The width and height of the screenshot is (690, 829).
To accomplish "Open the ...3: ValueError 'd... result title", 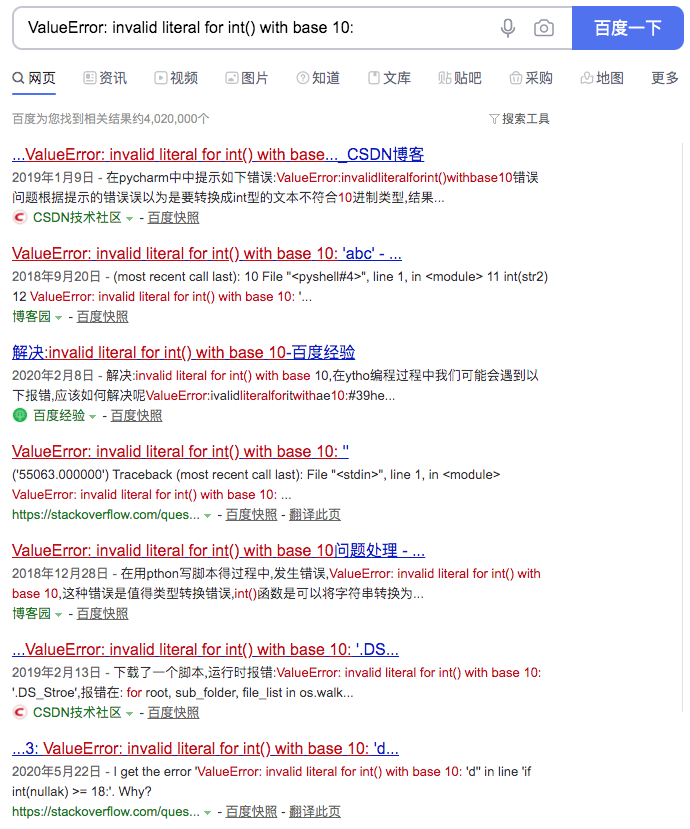I will [205, 748].
